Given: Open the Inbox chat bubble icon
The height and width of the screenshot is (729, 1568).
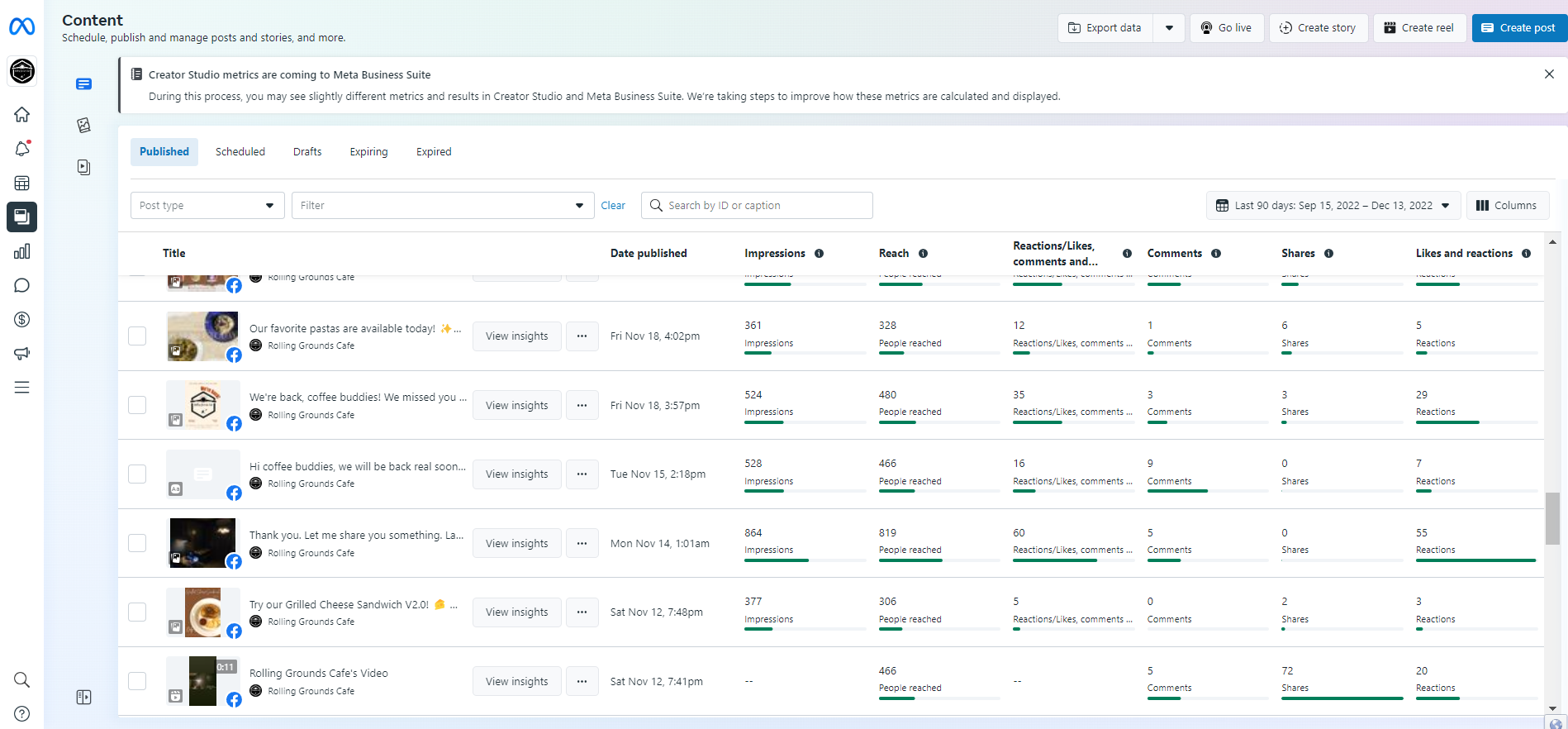Looking at the screenshot, I should (22, 286).
